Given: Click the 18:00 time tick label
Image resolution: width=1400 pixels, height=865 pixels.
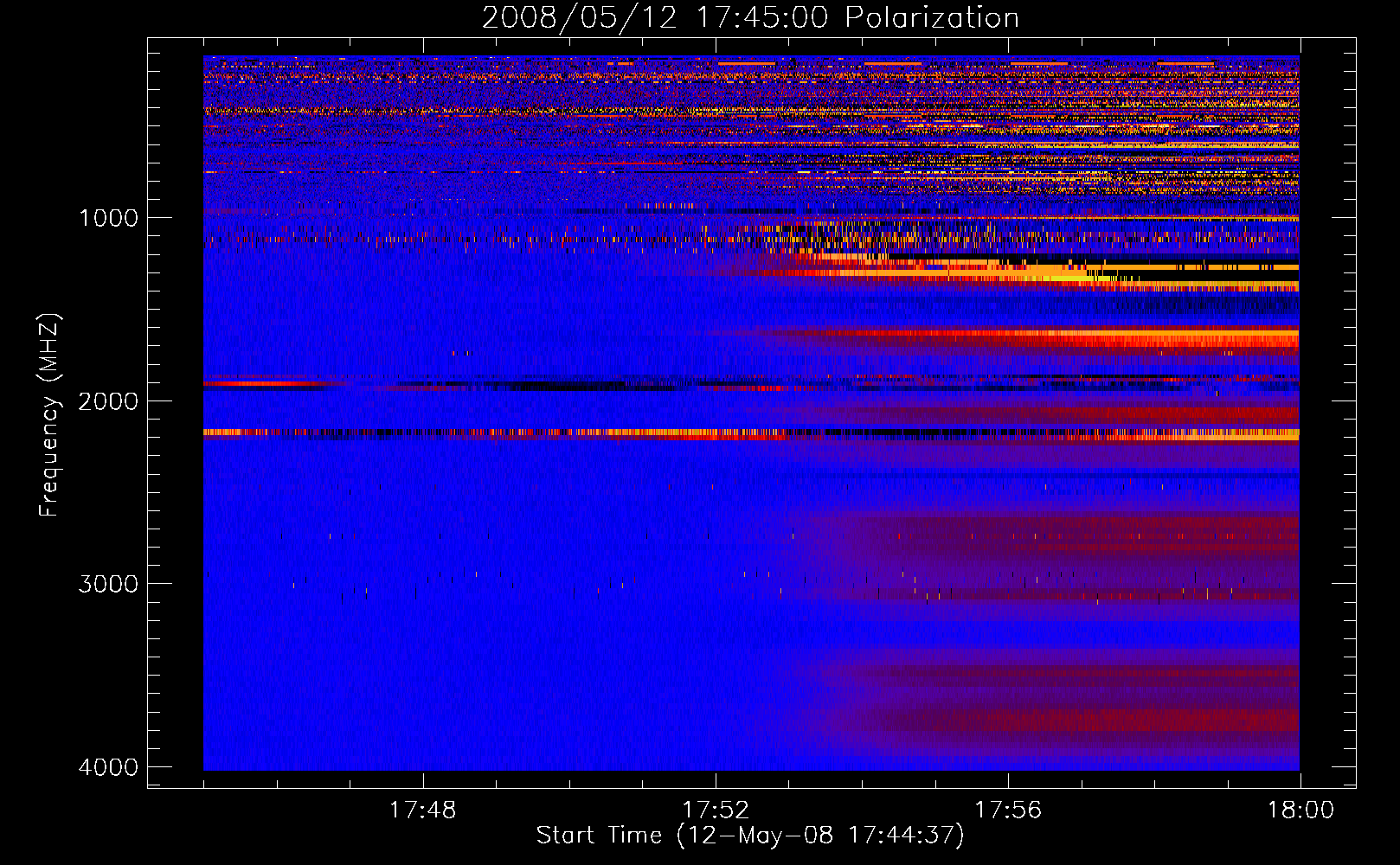Looking at the screenshot, I should click(x=1300, y=811).
